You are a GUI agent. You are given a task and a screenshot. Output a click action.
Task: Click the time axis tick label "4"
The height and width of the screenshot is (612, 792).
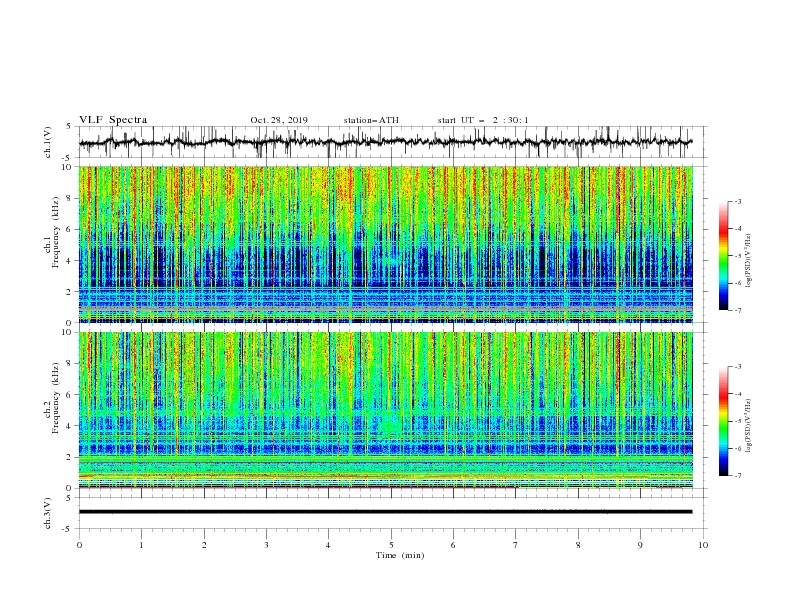(x=328, y=545)
